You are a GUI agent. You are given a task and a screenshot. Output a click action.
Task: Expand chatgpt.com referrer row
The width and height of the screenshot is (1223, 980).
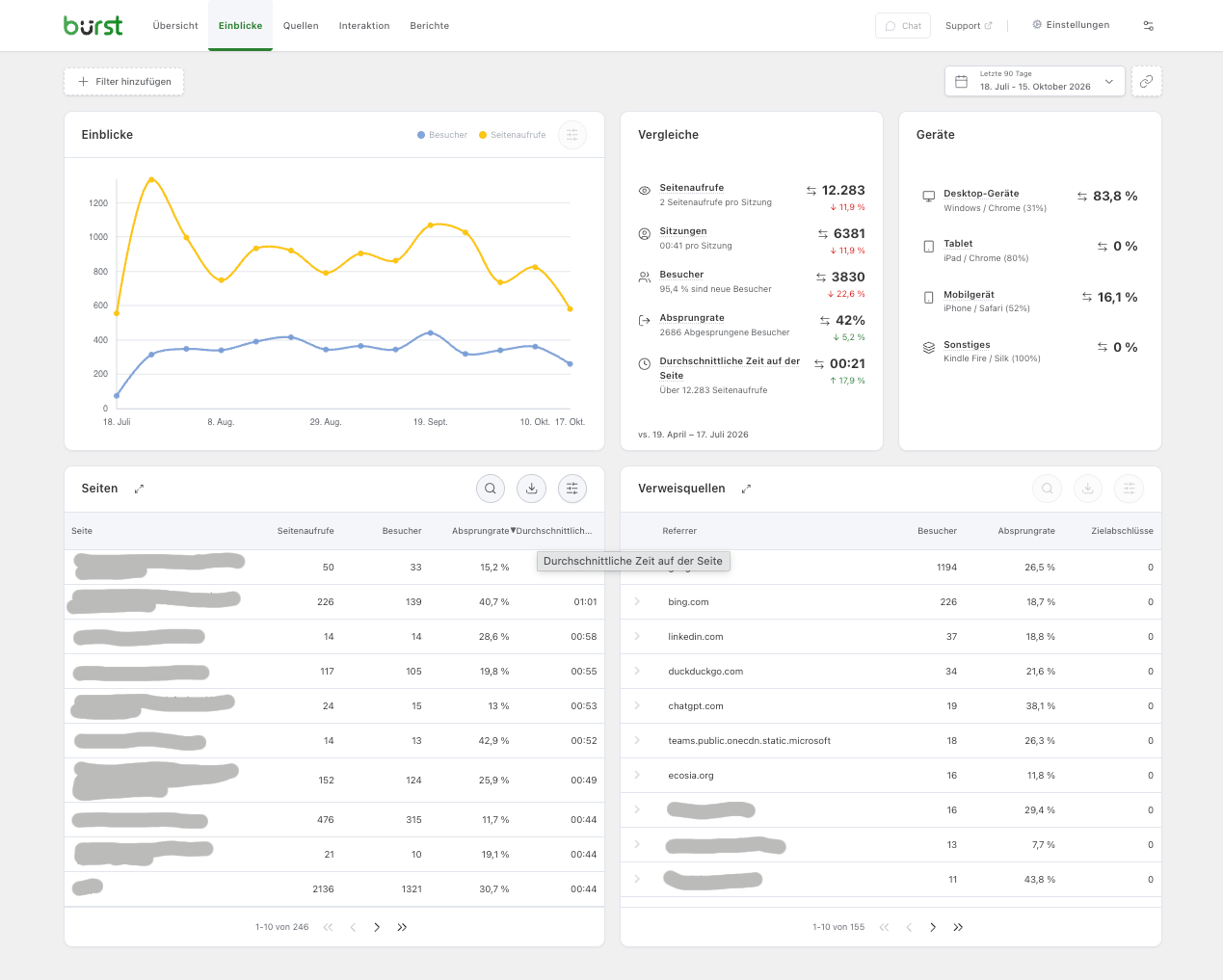637,705
